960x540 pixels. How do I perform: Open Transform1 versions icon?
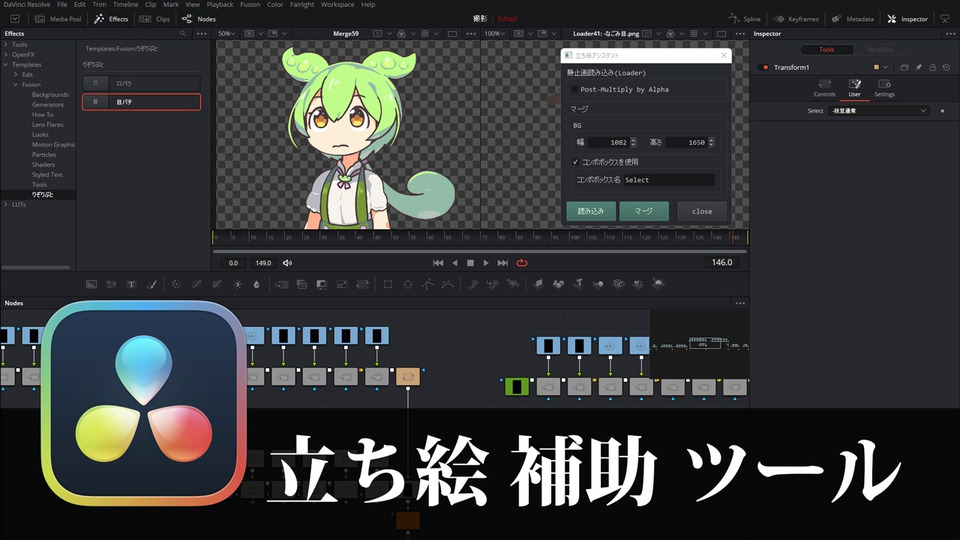click(x=904, y=67)
